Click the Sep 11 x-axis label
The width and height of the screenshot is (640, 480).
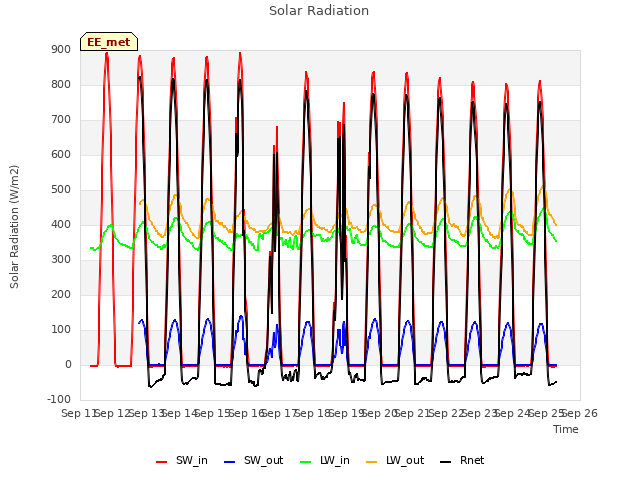click(x=79, y=413)
